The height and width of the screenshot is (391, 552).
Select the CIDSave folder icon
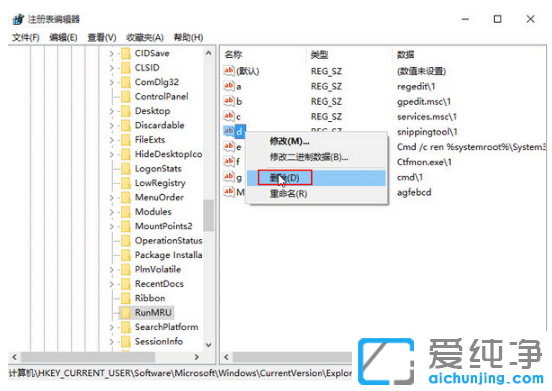tap(126, 53)
